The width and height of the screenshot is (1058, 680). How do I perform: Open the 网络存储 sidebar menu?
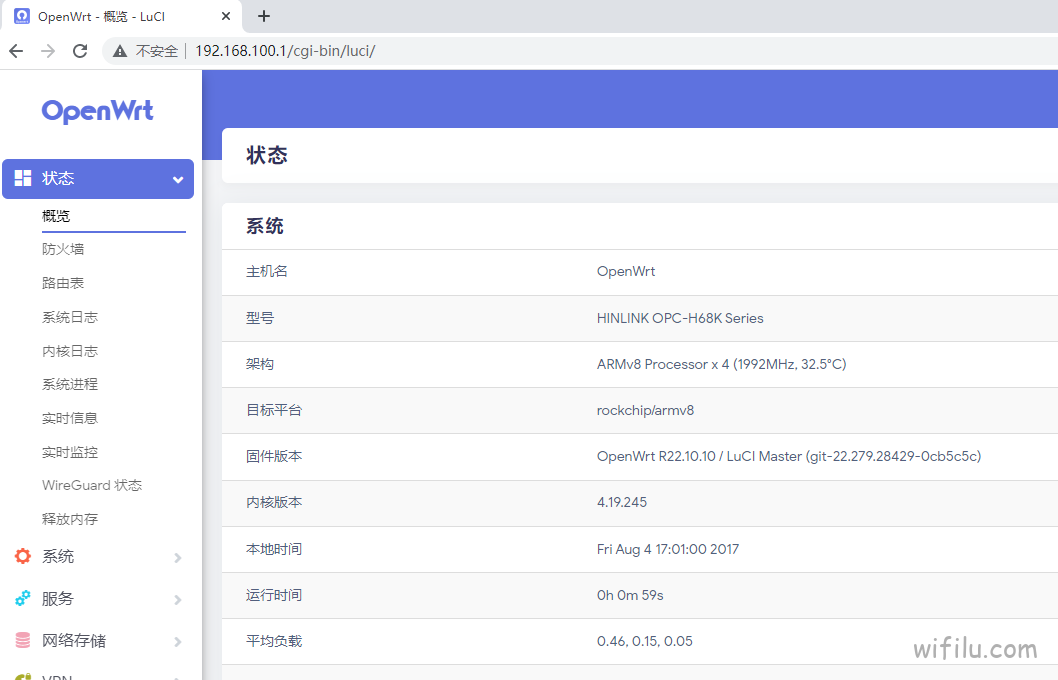(98, 640)
